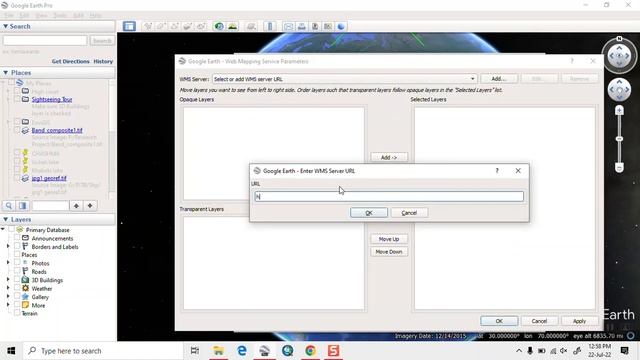
Task: Click OK in the Enter WMS Server URL dialog
Action: coord(369,213)
